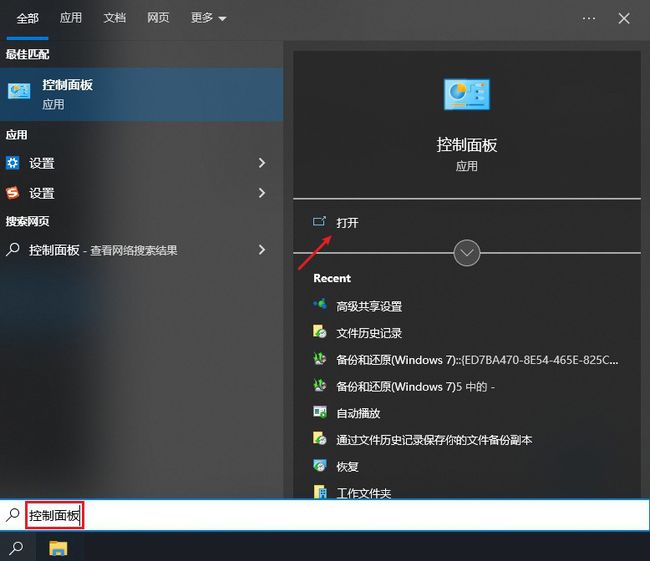Open 备份和还原(Windows 7) with ED7BA470 GUID
650x561 pixels.
point(477,360)
